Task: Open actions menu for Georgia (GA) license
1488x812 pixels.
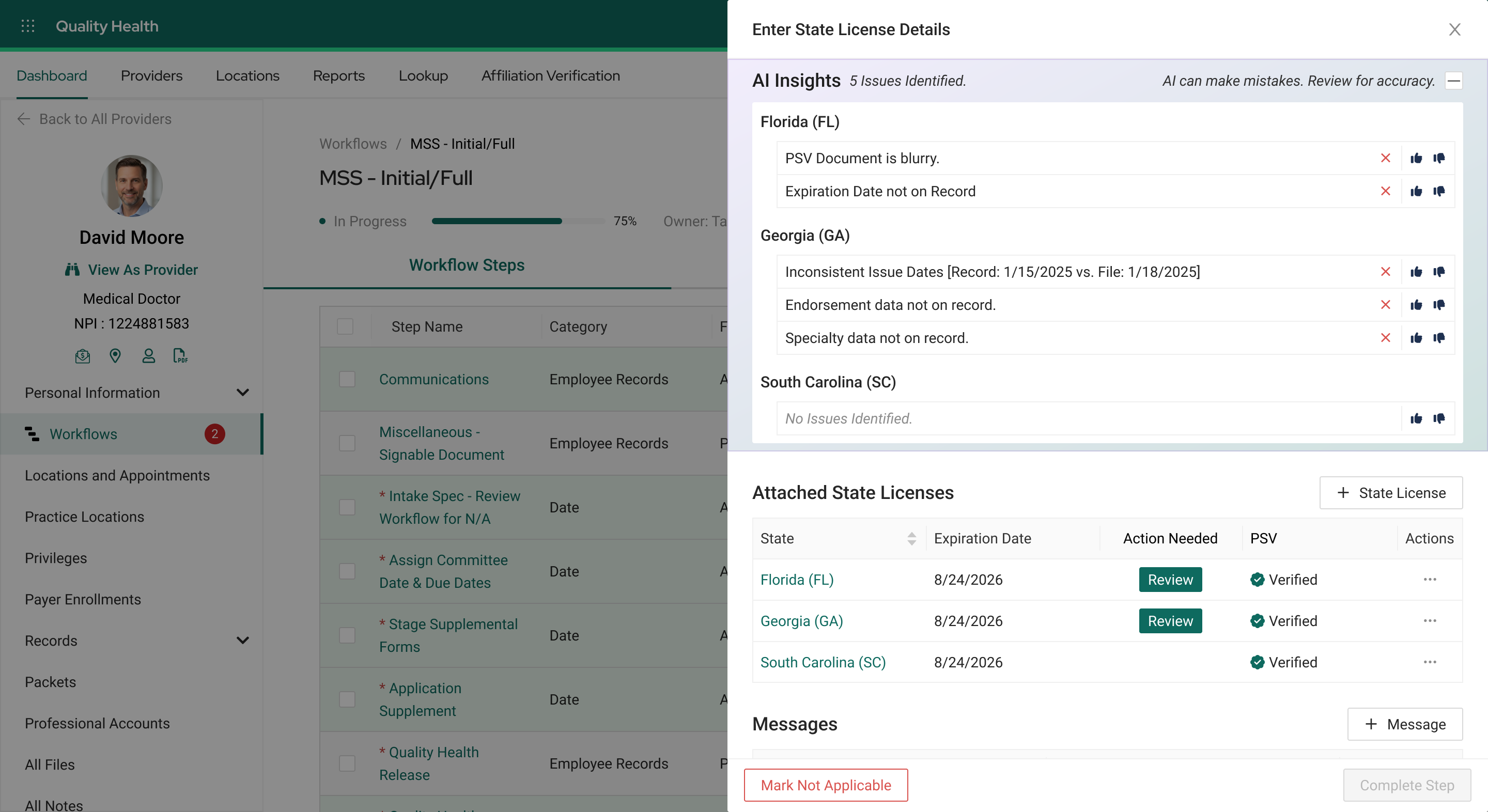Action: [x=1430, y=621]
